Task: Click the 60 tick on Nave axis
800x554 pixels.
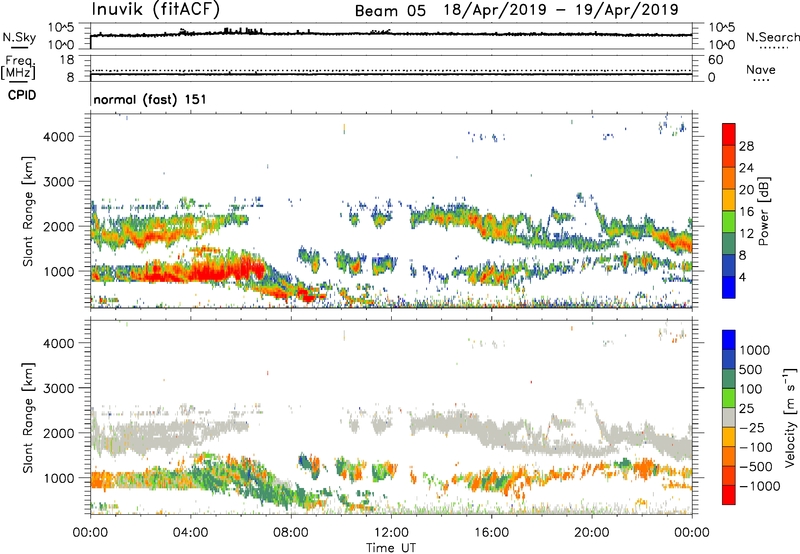Action: click(x=715, y=60)
